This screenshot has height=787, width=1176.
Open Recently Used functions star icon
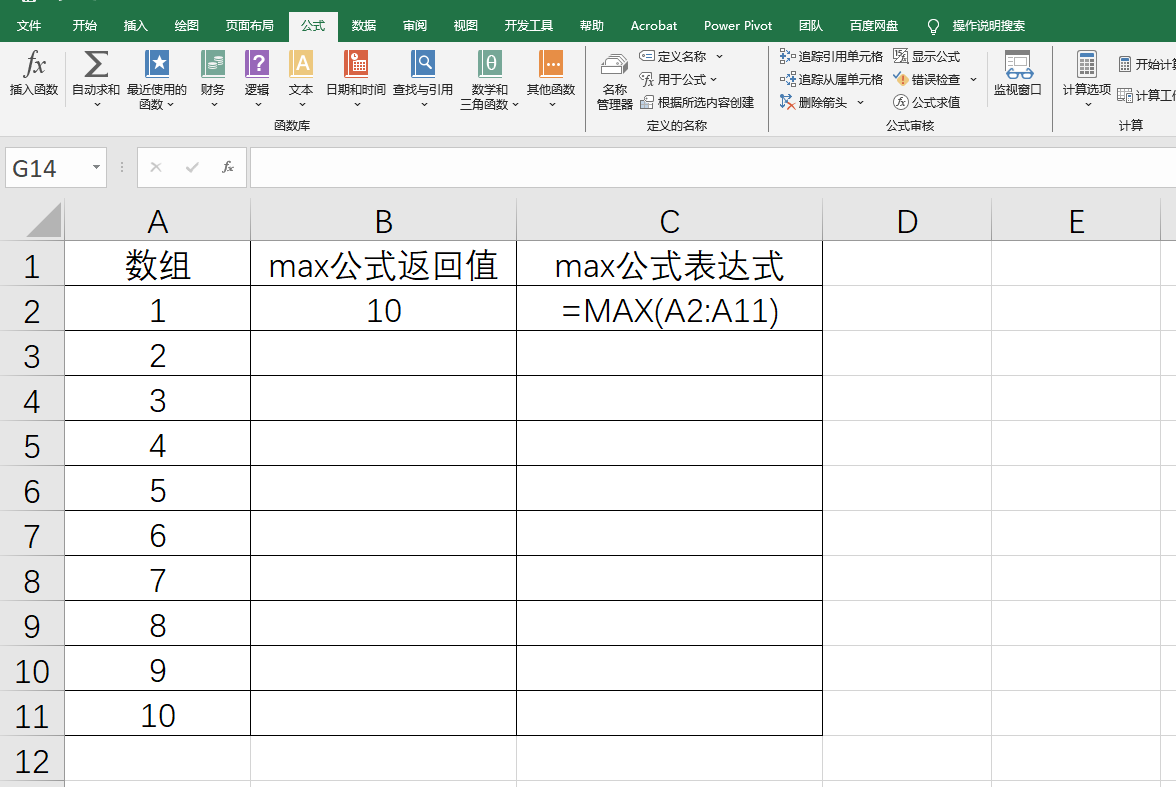click(x=157, y=65)
